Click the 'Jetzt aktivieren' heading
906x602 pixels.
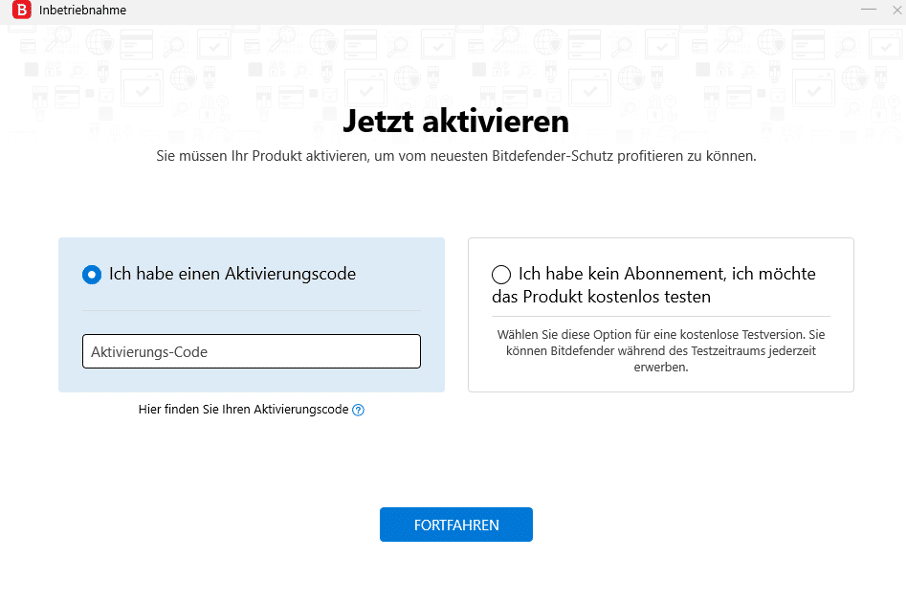456,121
